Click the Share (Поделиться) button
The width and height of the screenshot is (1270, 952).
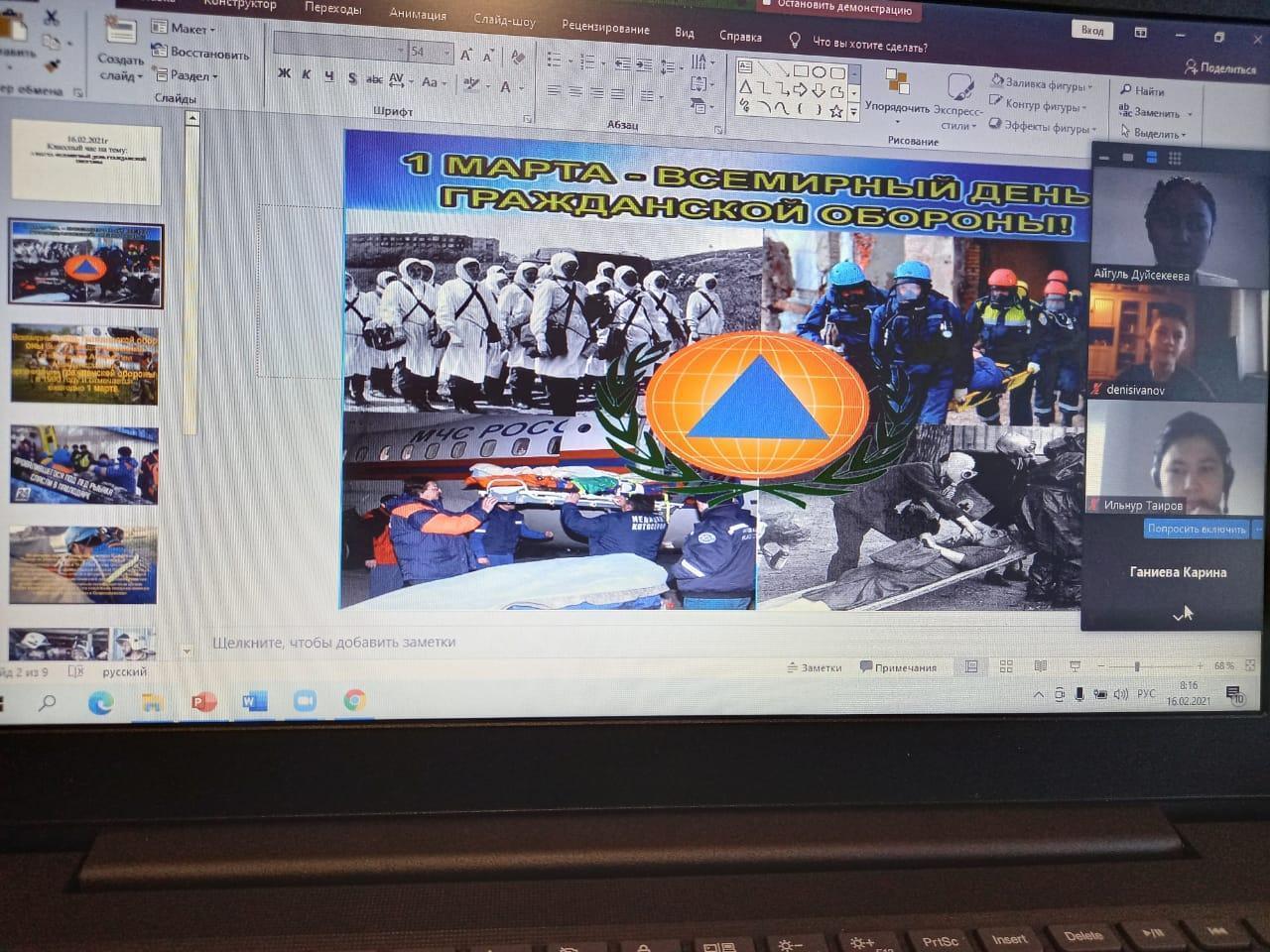point(1219,68)
